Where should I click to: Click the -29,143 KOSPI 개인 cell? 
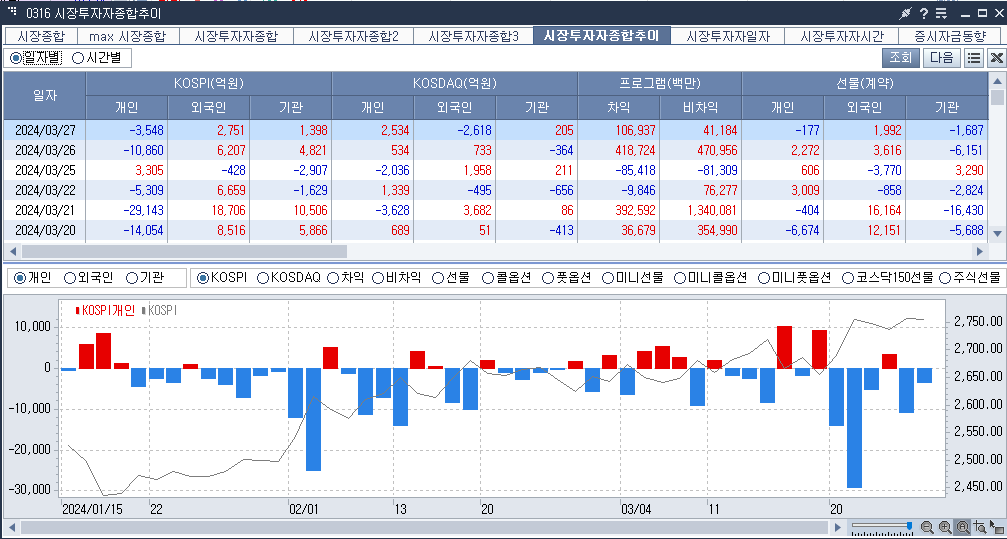(x=127, y=210)
